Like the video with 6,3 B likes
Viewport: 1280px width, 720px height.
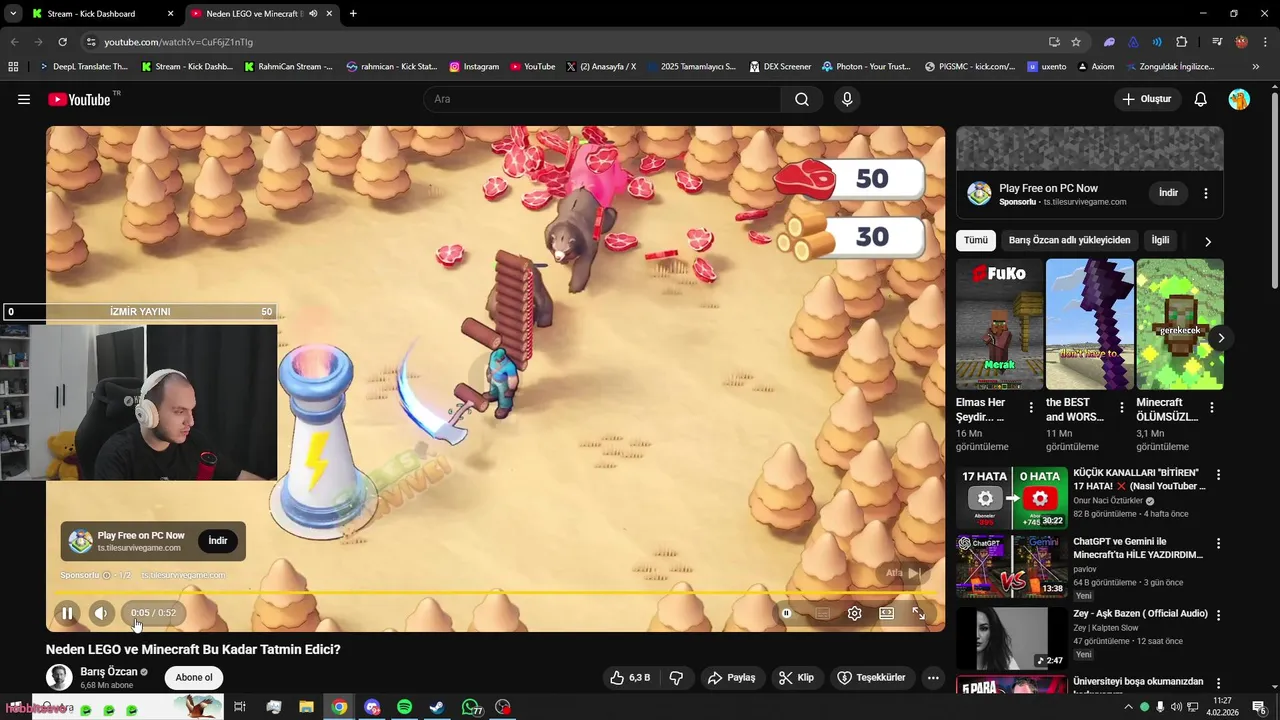[630, 677]
